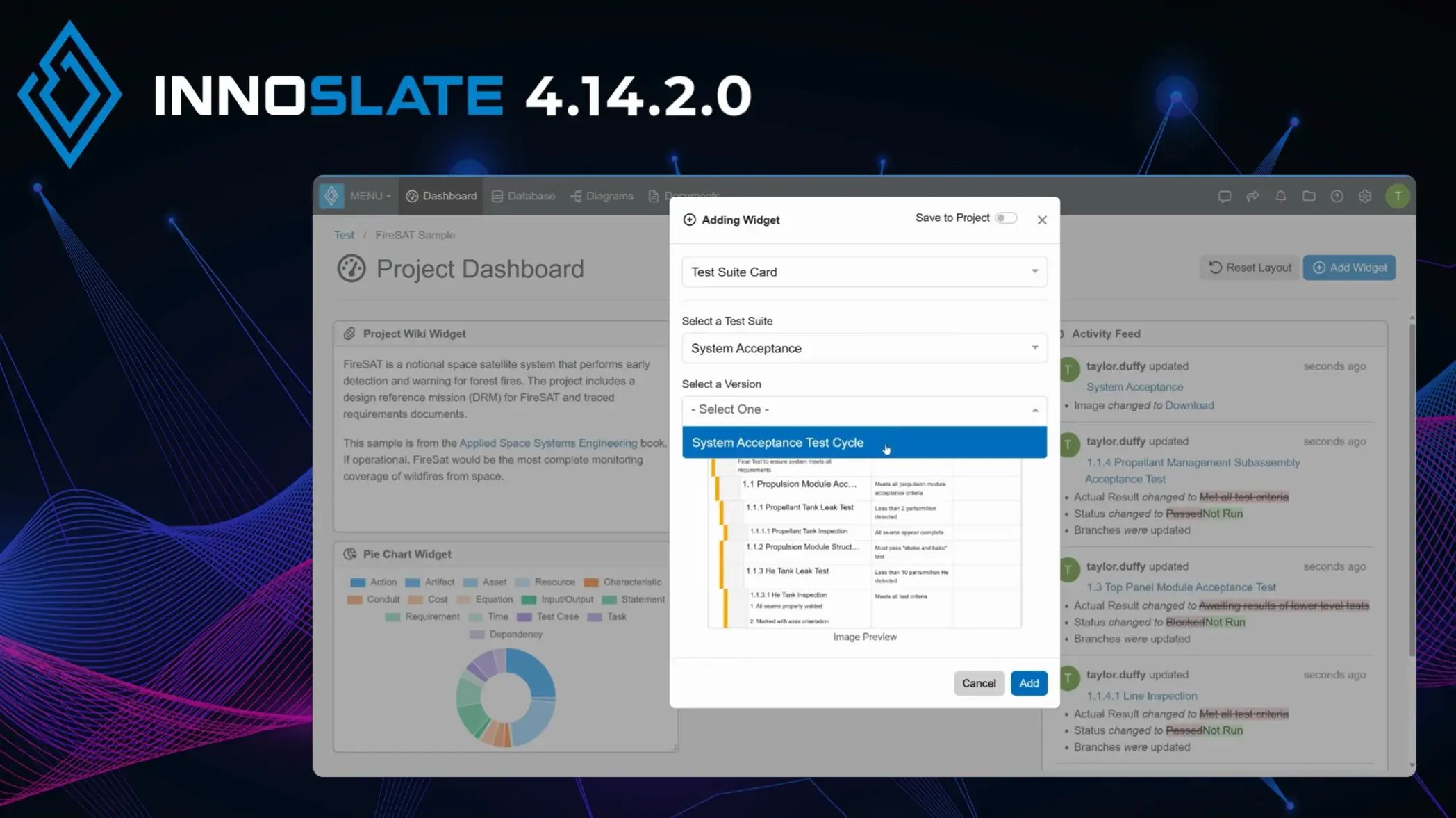Open the Diagrams tab
The width and height of the screenshot is (1456, 818).
click(602, 196)
